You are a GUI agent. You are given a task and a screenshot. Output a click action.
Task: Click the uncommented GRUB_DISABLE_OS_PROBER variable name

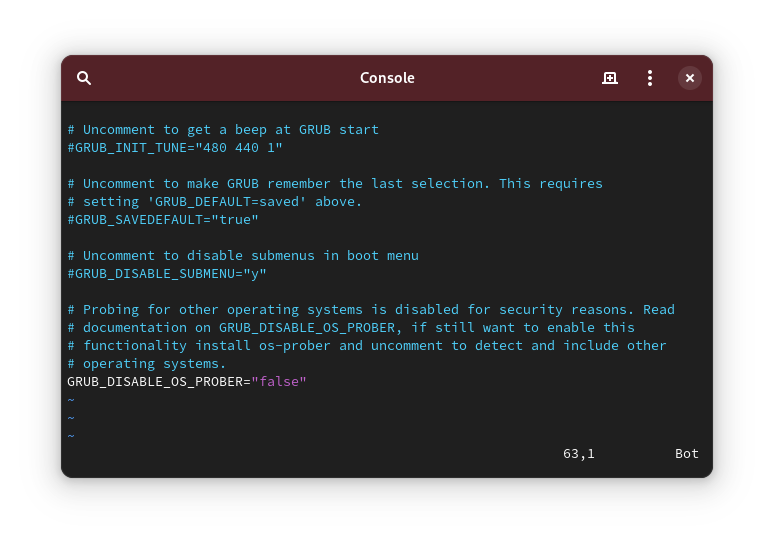point(155,382)
